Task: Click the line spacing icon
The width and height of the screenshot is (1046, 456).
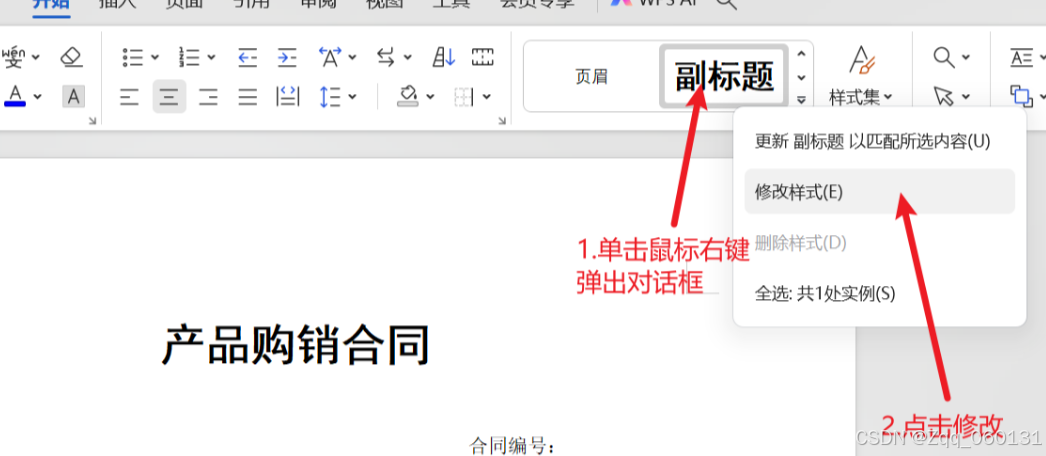Action: (330, 97)
